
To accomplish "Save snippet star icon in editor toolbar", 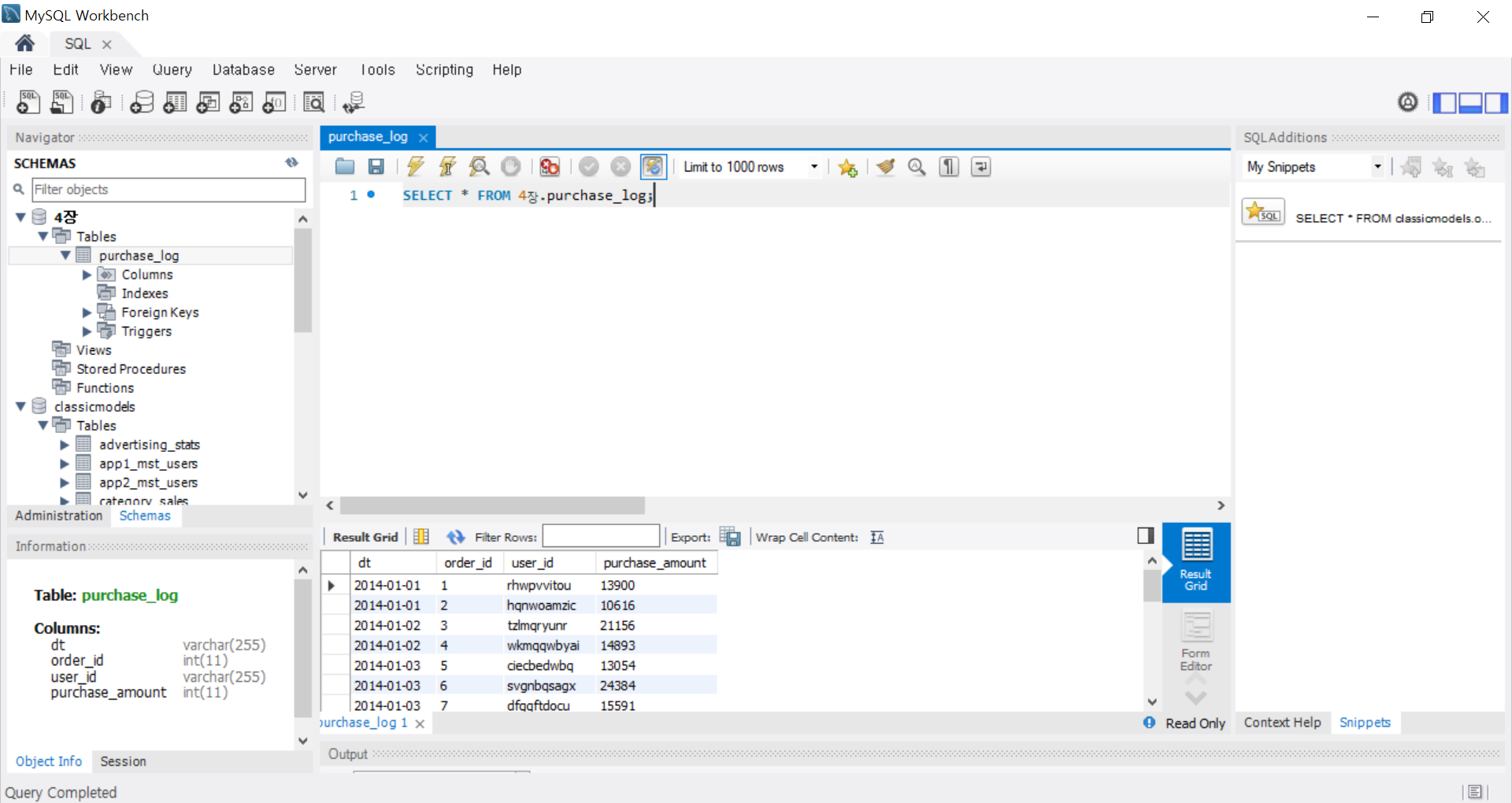I will [847, 167].
